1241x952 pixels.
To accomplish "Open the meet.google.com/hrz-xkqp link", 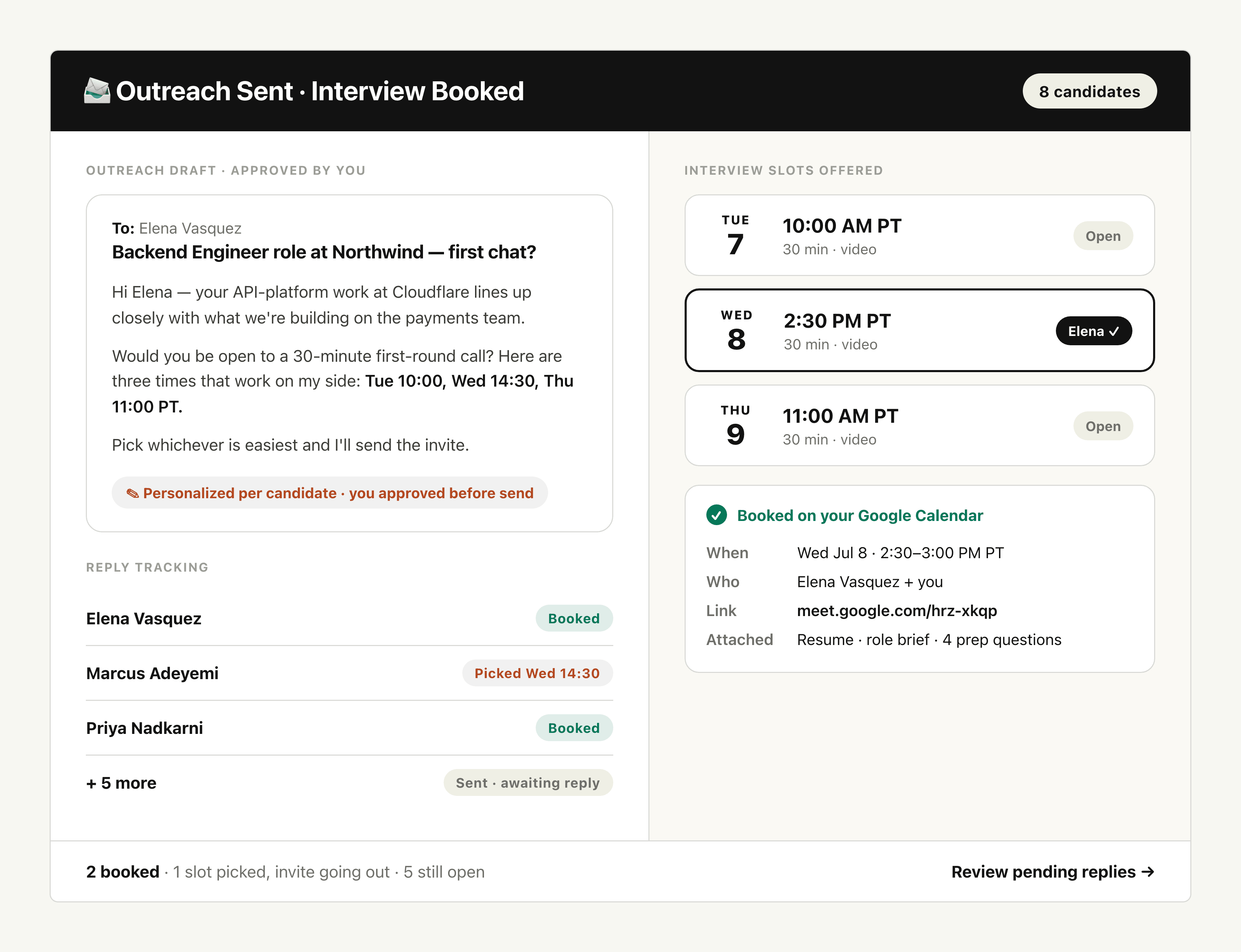I will click(896, 610).
